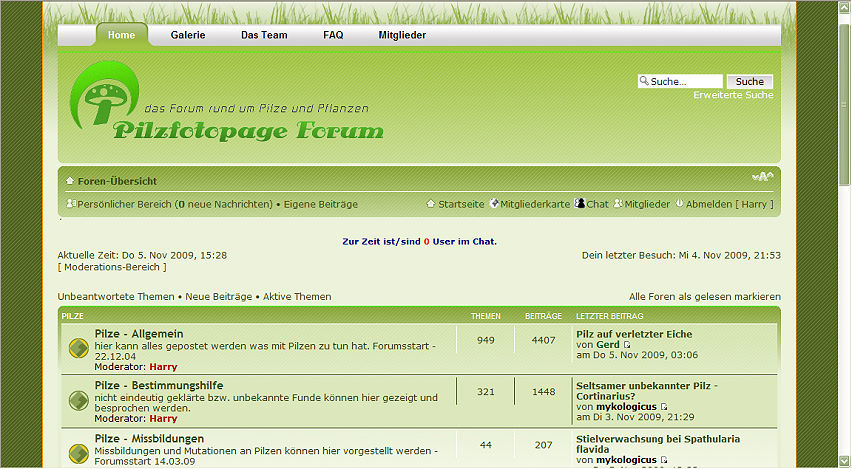Click the Pilze - Bestimmungshilfe forum status icon
Viewport: 852px width, 469px height.
[79, 401]
